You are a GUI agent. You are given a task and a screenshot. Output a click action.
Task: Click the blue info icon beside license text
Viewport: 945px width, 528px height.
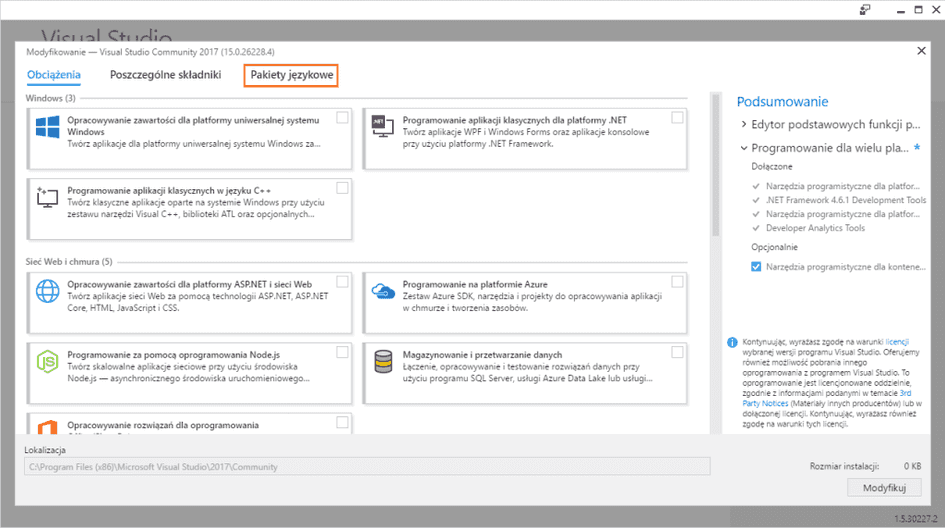click(732, 341)
